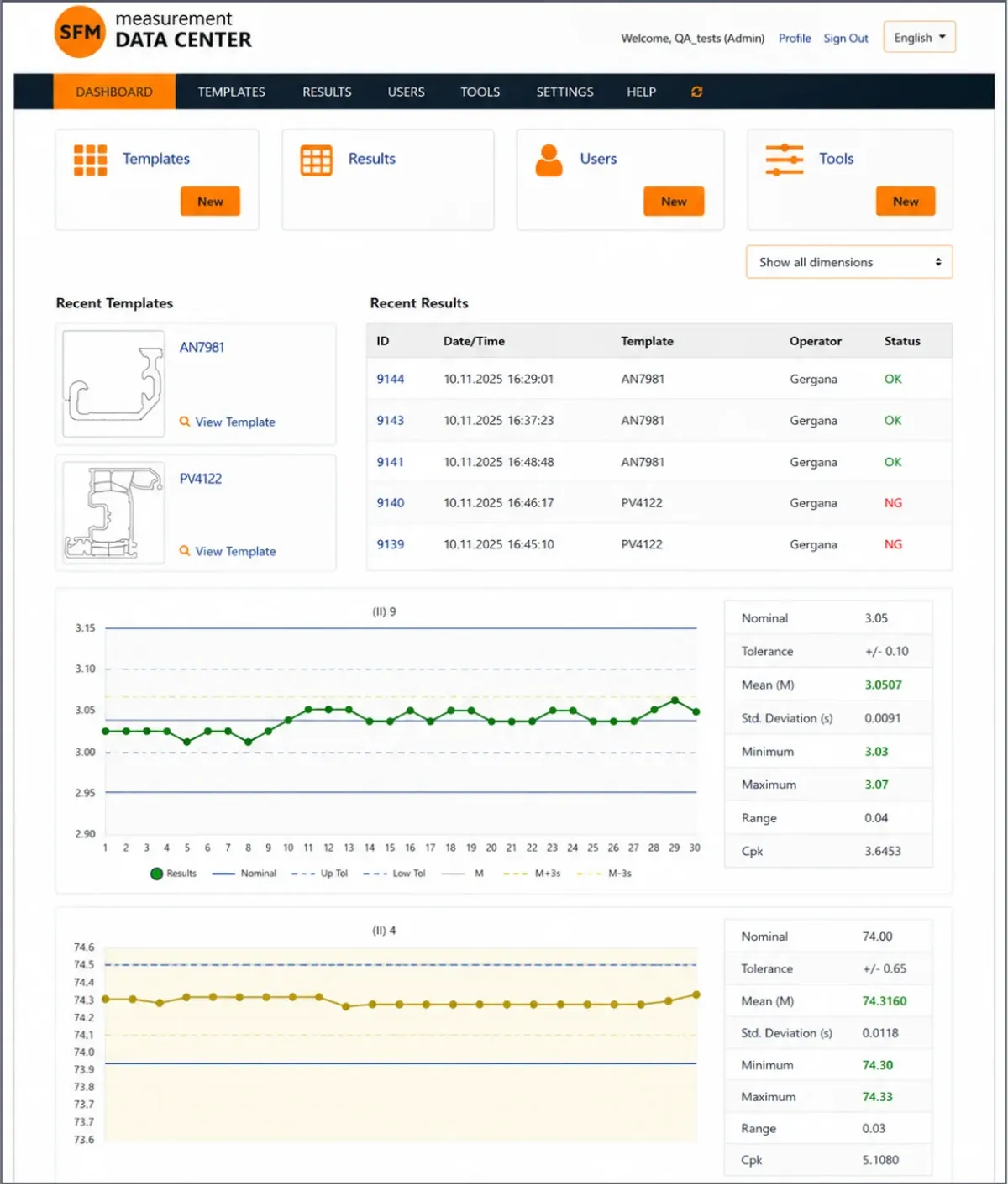This screenshot has height=1186, width=1008.
Task: Toggle M mean line in chart legend
Action: [x=462, y=874]
